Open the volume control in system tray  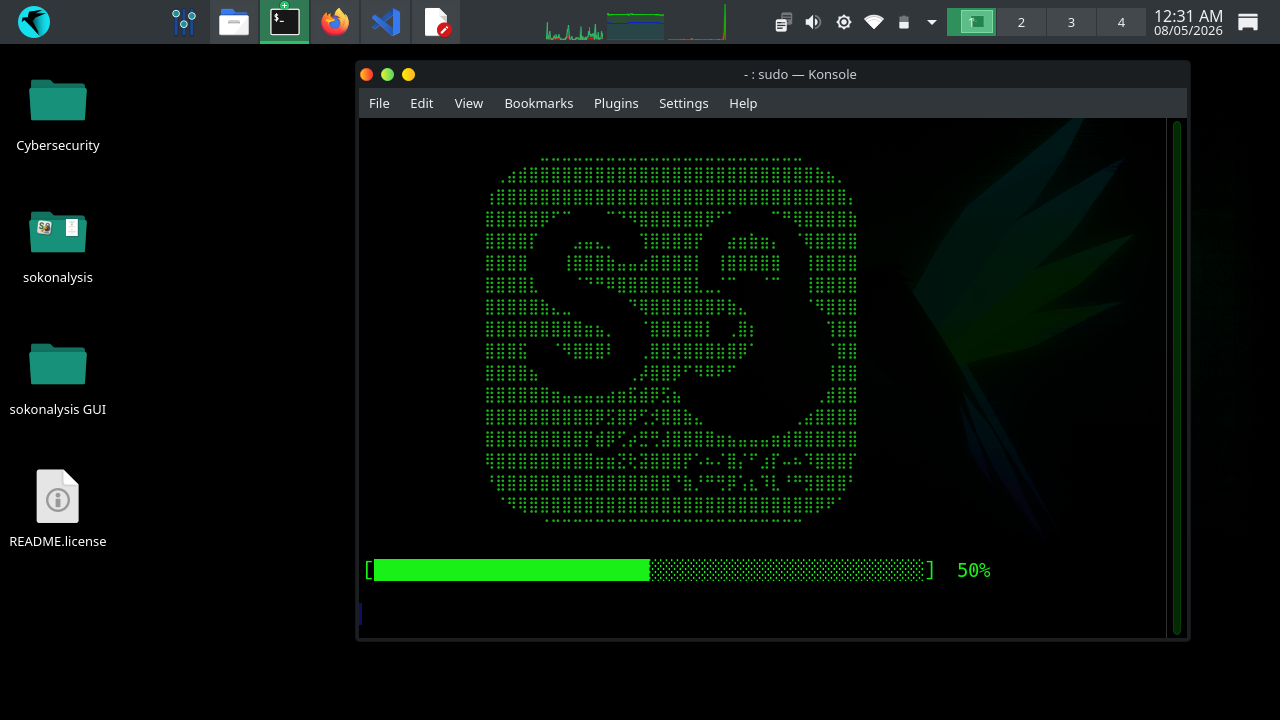(813, 22)
